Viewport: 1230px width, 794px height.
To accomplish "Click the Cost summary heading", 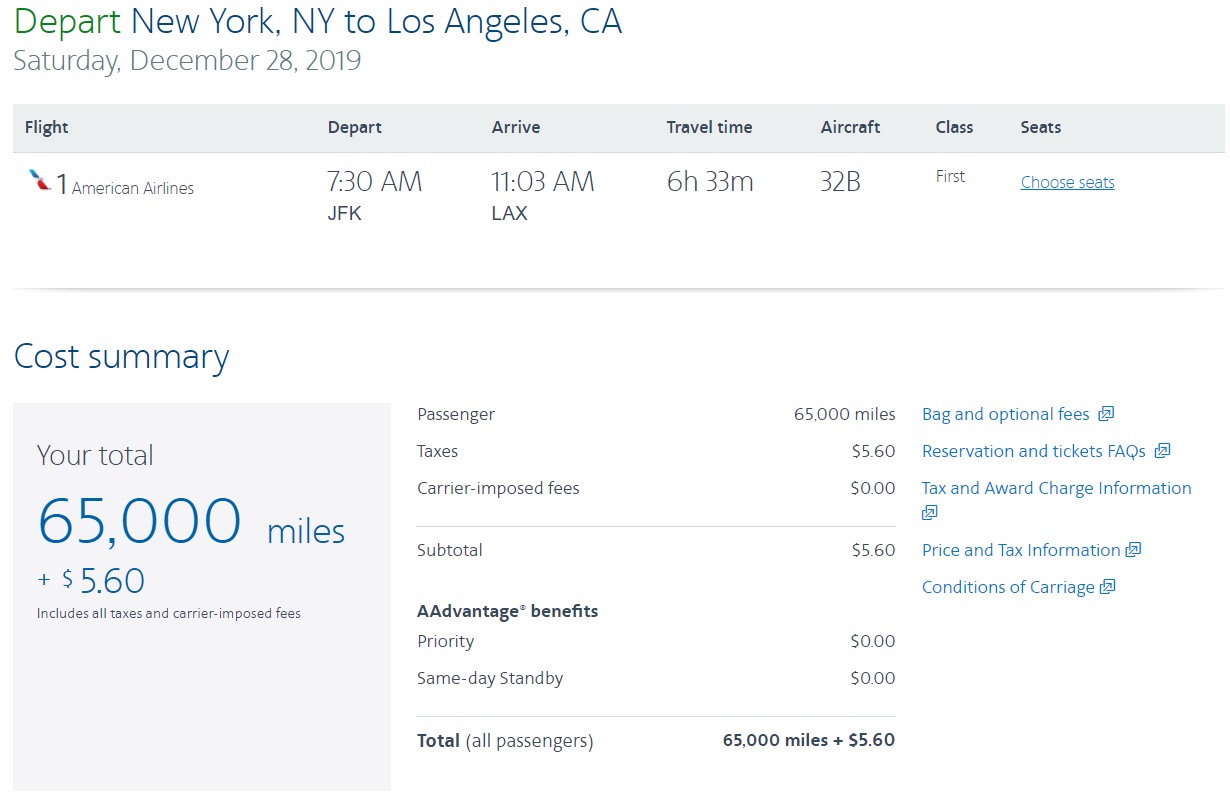I will click(121, 357).
